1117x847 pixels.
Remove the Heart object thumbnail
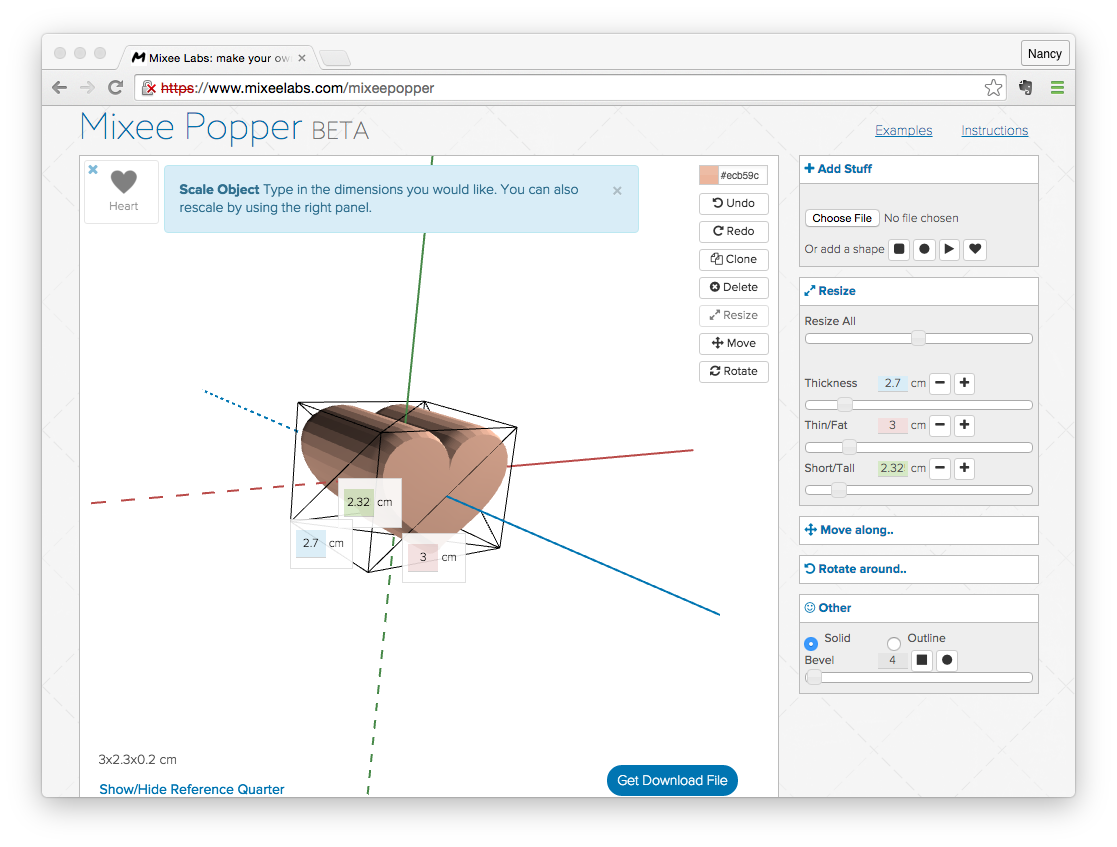(x=93, y=170)
